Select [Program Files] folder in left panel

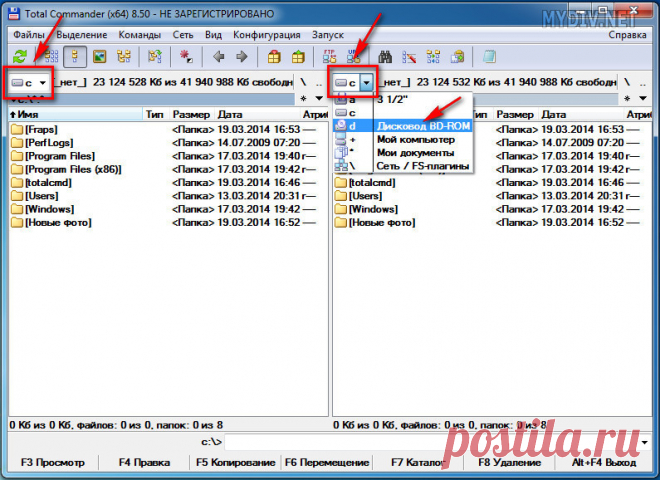click(x=53, y=156)
